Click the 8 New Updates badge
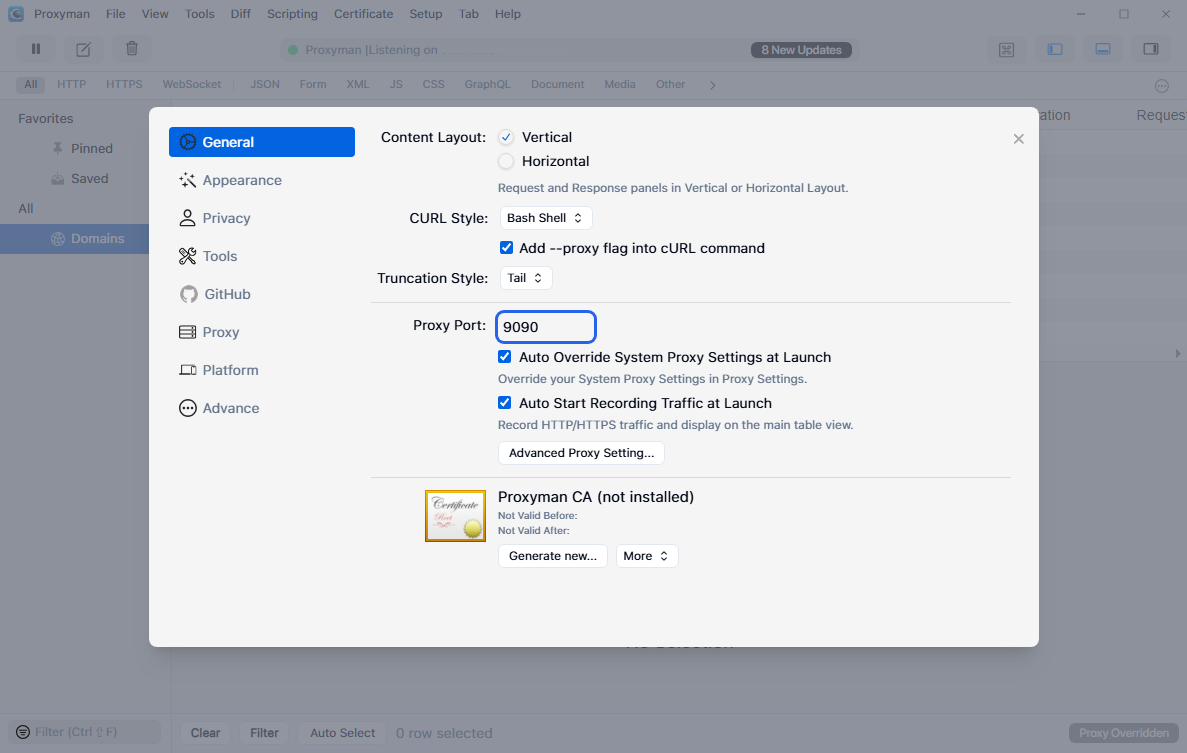Screen dimensions: 1187x753 (x=801, y=50)
